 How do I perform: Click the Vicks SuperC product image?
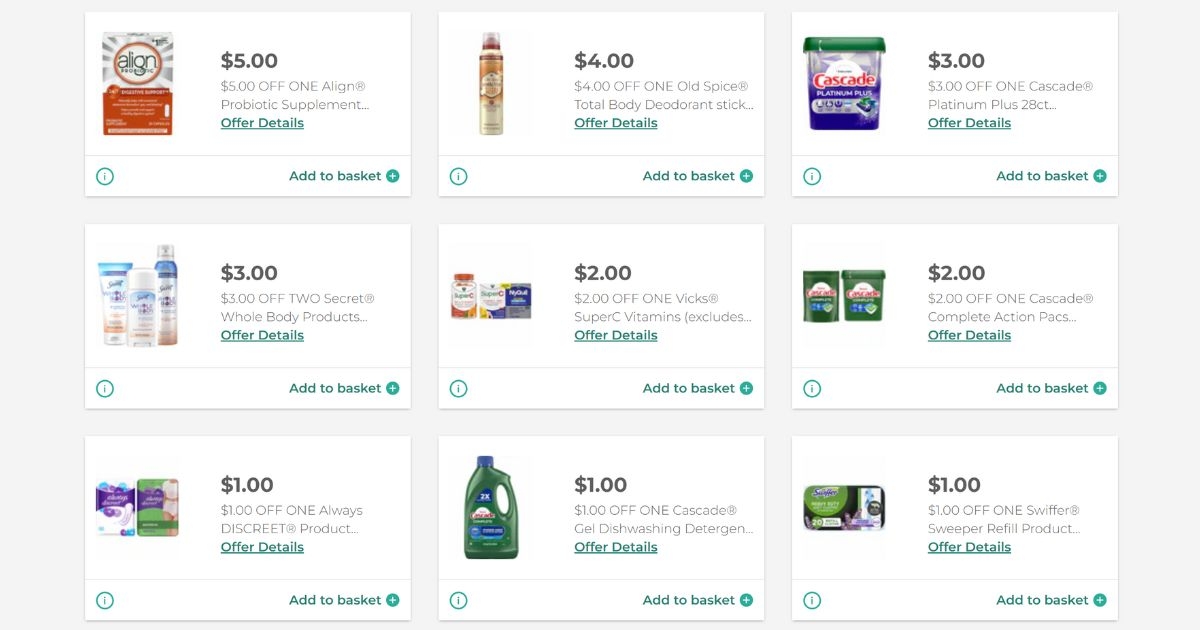(x=491, y=294)
